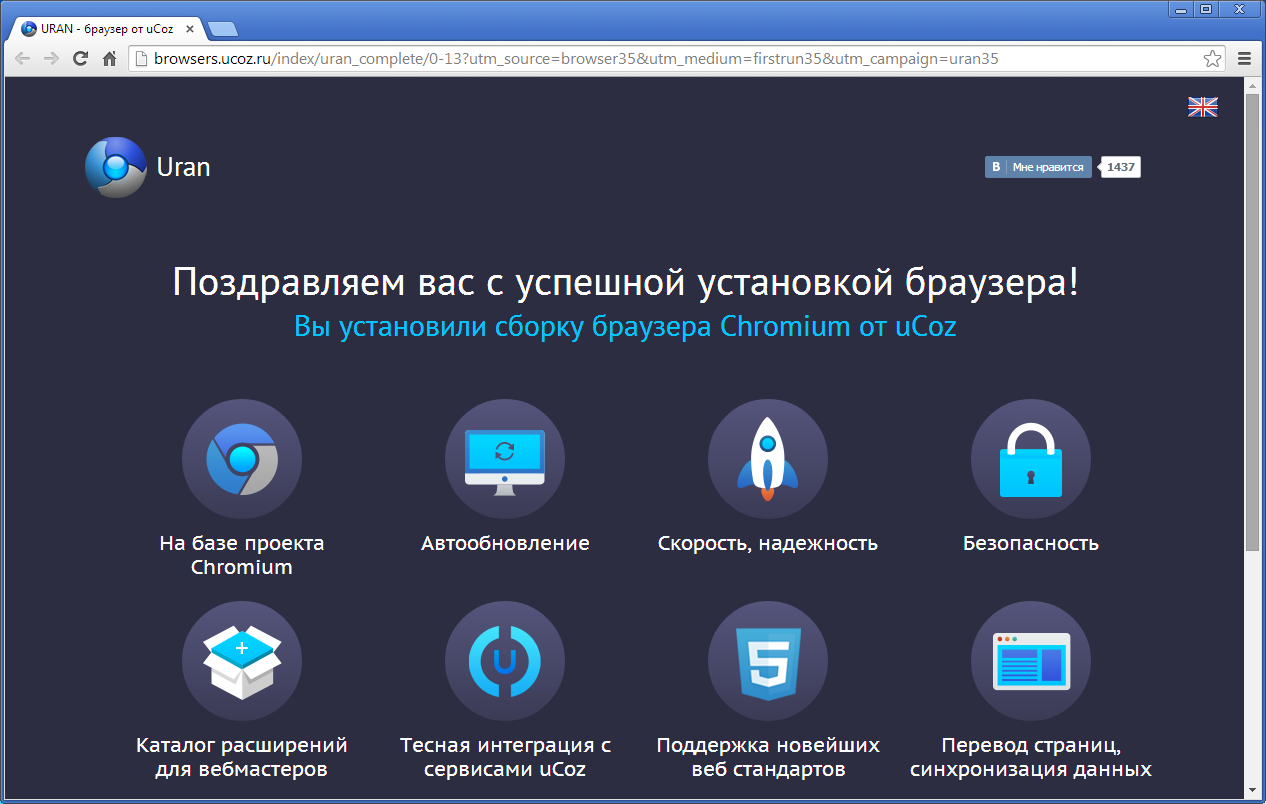Open a new tab
Screen dimensions: 1266x804
point(222,29)
